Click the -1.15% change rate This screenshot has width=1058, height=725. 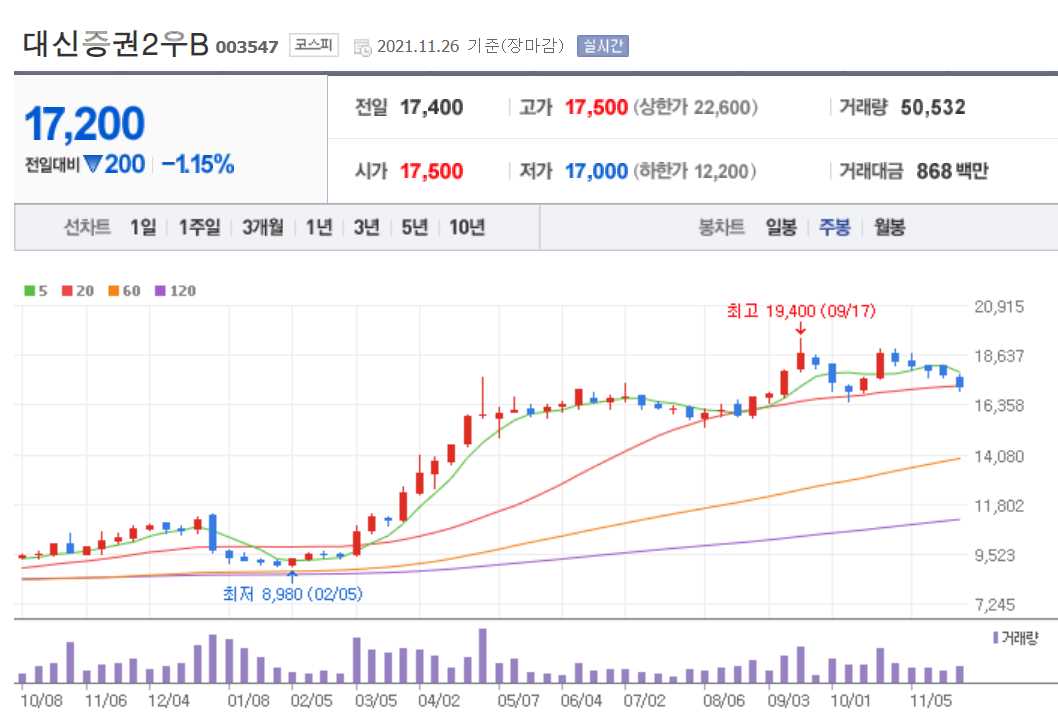coord(198,164)
